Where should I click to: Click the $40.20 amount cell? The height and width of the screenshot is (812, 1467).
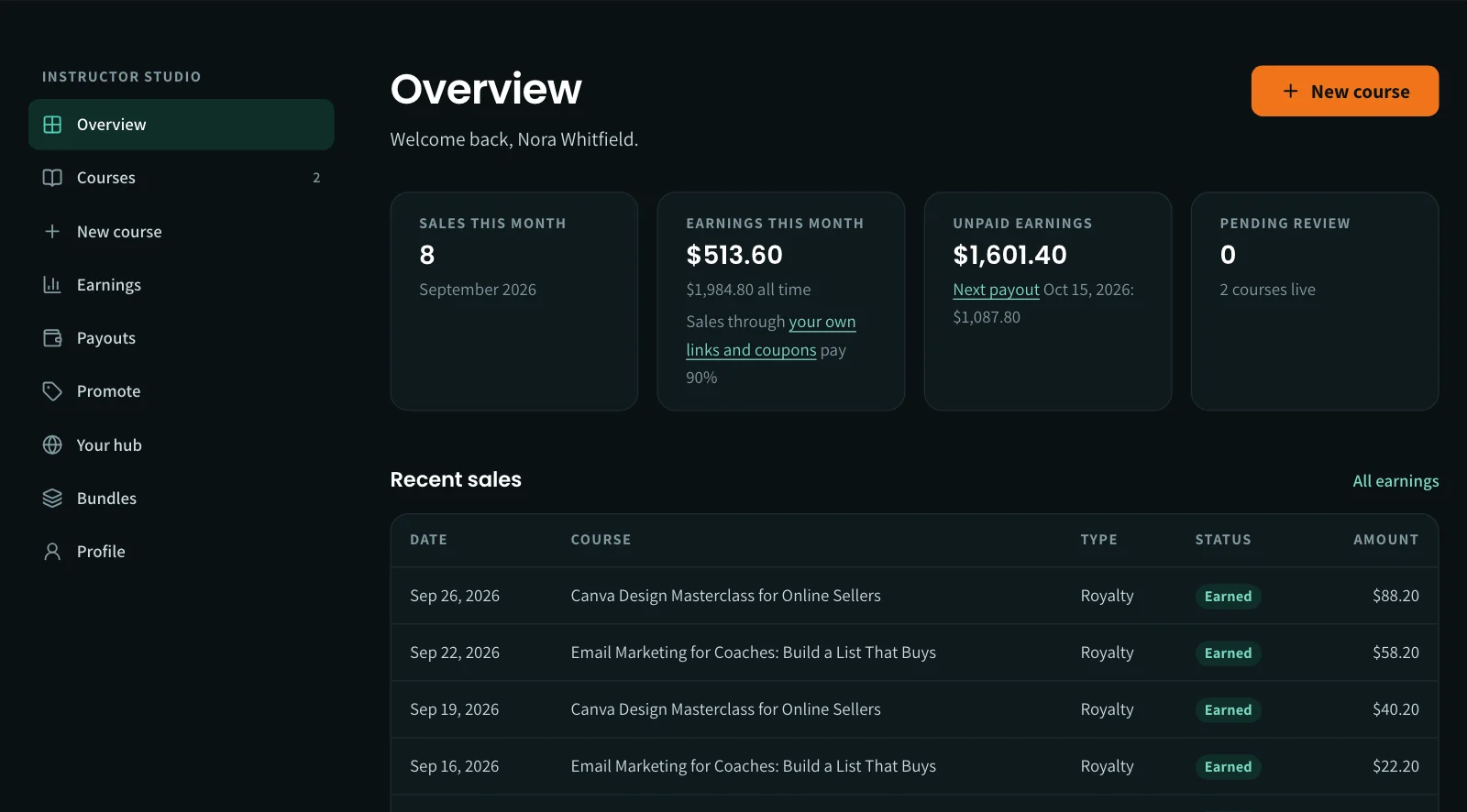(x=1395, y=709)
